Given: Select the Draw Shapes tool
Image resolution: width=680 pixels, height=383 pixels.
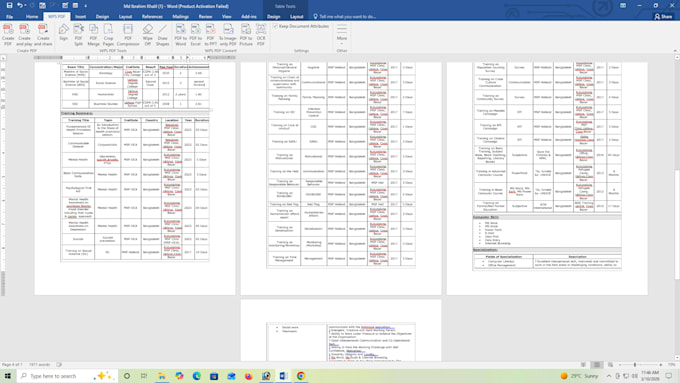Looking at the screenshot, I should 163,35.
